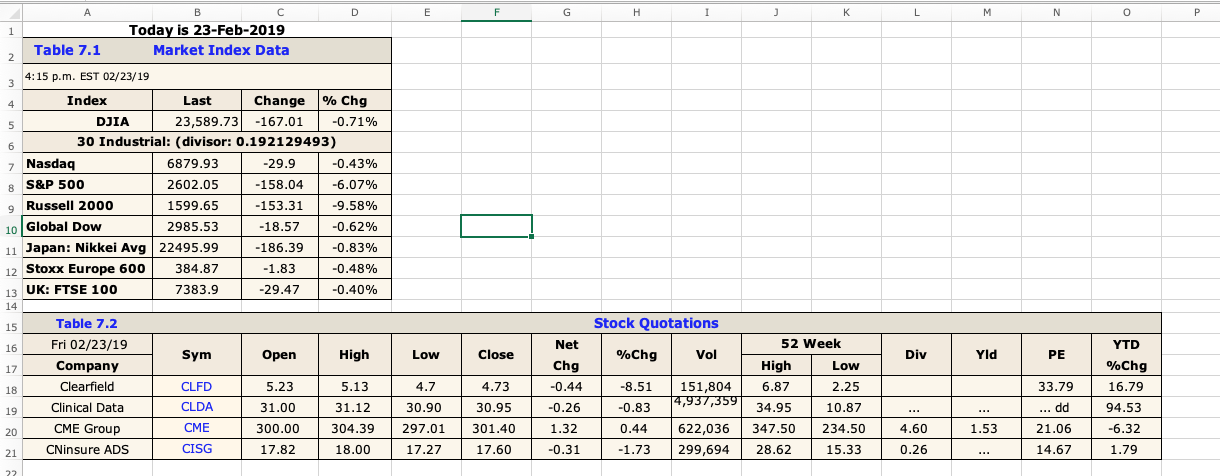Click the 'S&P 500' index cell
The height and width of the screenshot is (476, 1220).
[87, 184]
